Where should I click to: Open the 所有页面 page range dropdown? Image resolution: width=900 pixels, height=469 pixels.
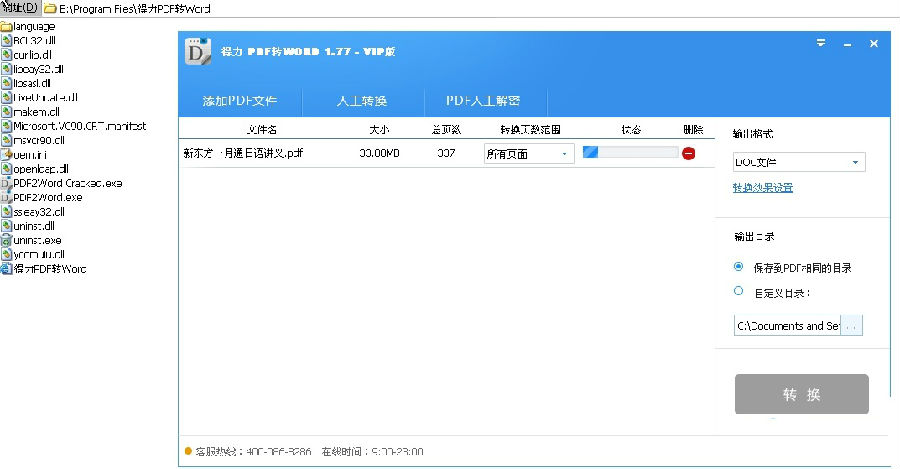click(529, 154)
